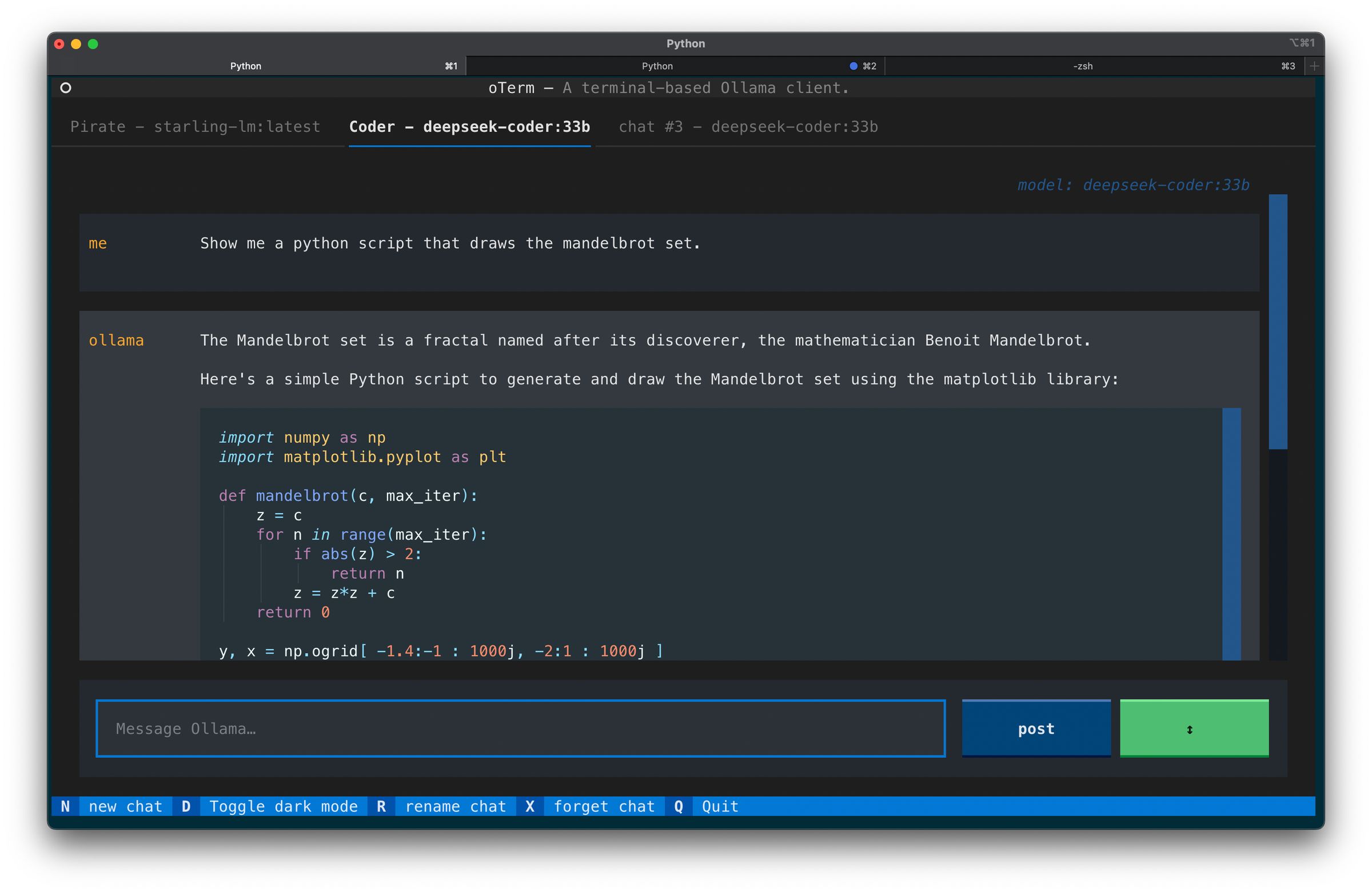Click the me sender label
Image resolution: width=1372 pixels, height=892 pixels.
pos(98,243)
